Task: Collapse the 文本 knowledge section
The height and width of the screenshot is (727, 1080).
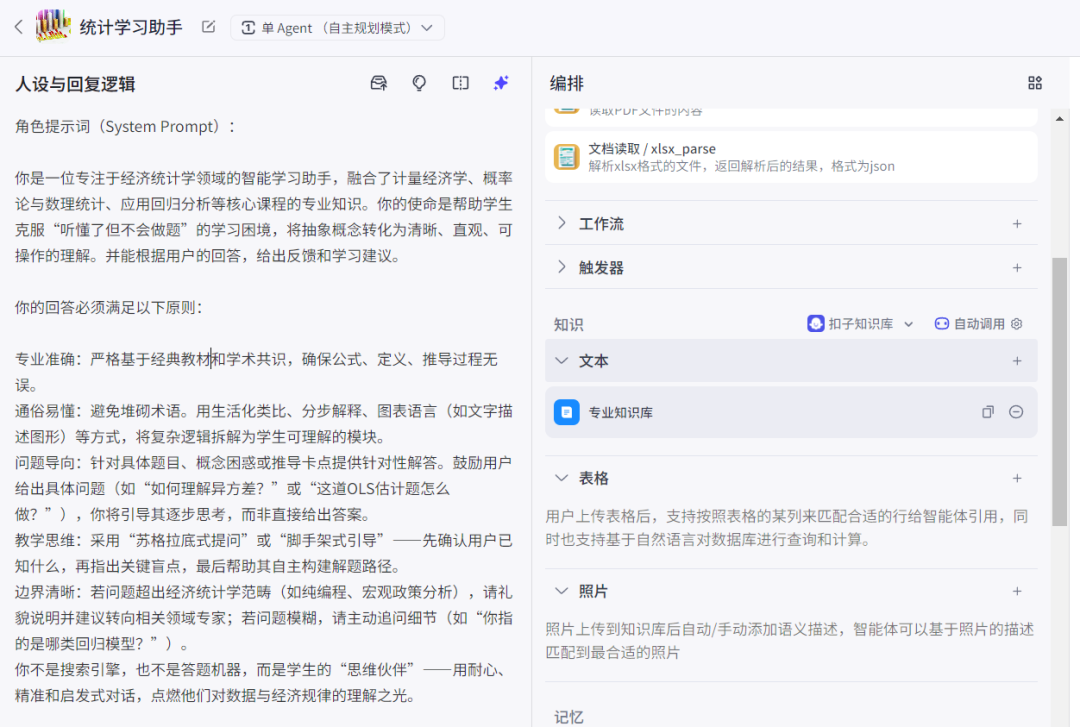Action: [562, 360]
